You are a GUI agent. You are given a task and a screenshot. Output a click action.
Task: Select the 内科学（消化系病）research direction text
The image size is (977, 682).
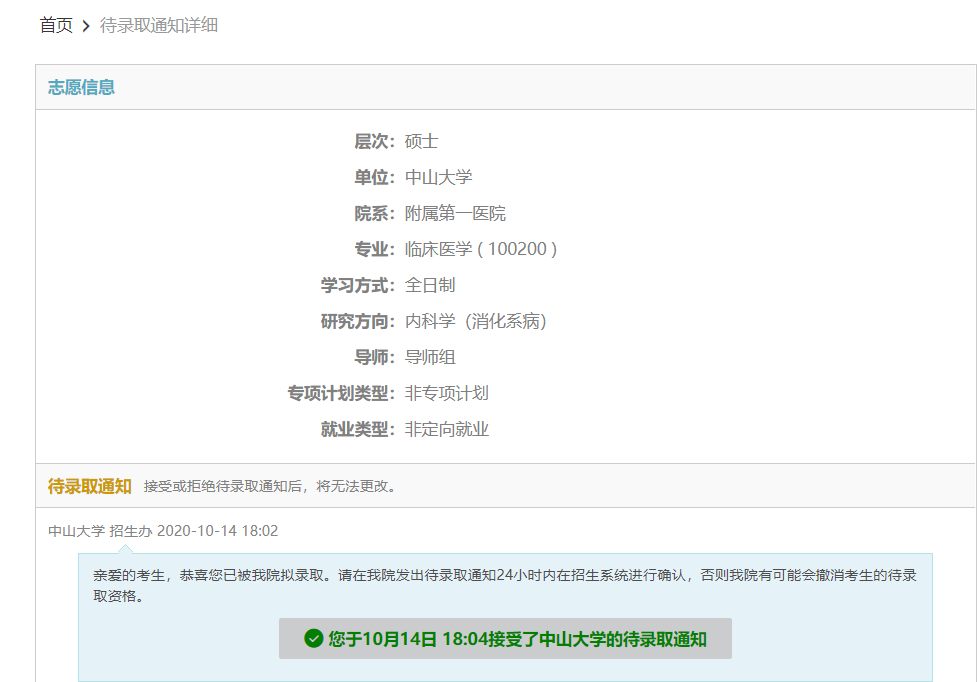tap(476, 321)
